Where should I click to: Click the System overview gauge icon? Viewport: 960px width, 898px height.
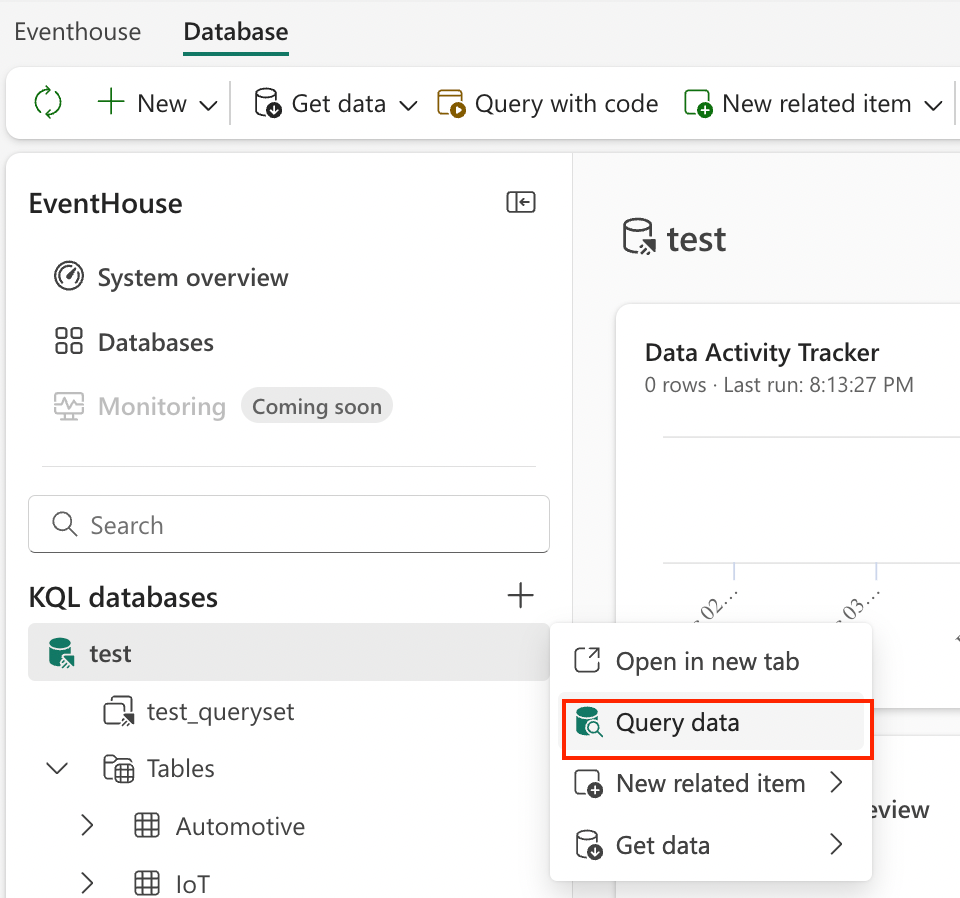(x=69, y=276)
